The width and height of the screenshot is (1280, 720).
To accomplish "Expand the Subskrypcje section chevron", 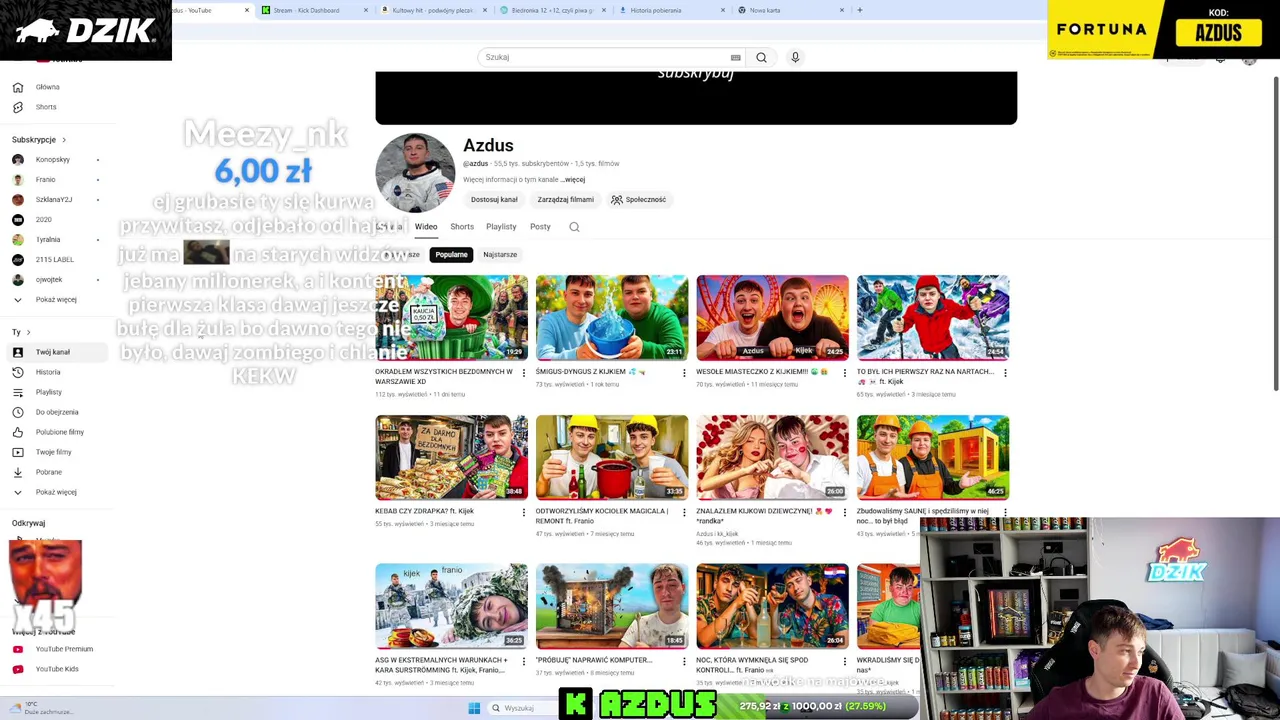I will (x=64, y=140).
